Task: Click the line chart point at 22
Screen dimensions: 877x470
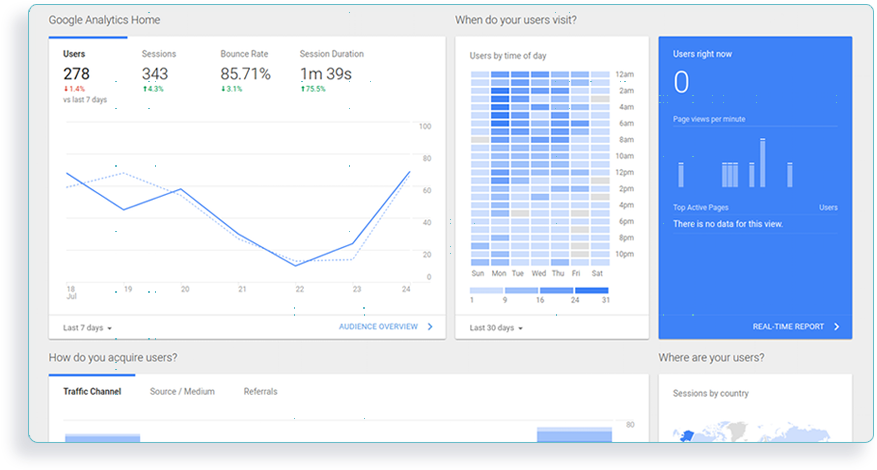Action: [296, 264]
